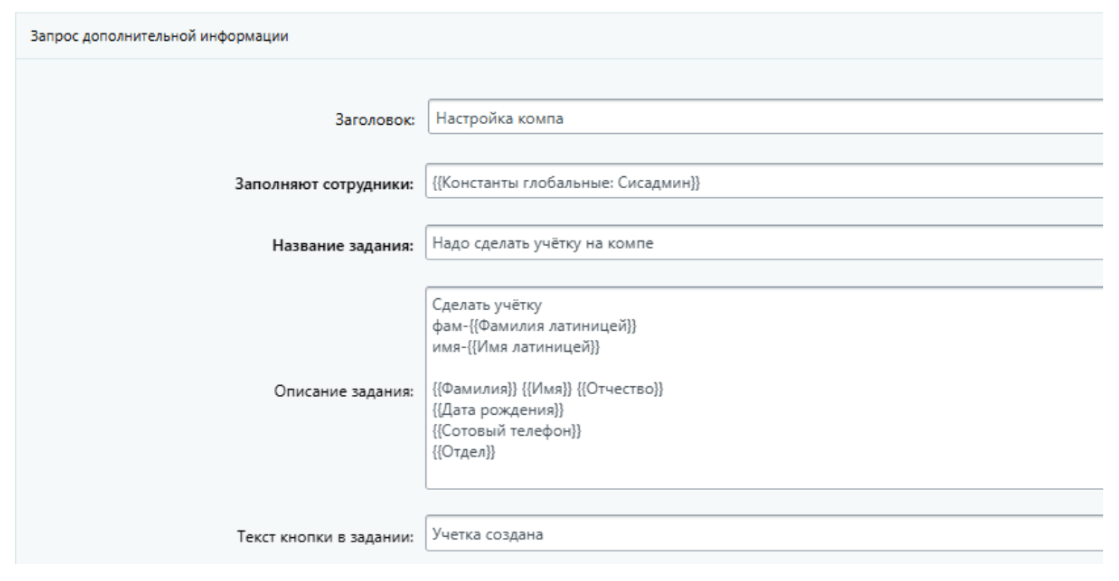Click the "Описание задания:" label
The height and width of the screenshot is (581, 1119).
point(344,392)
